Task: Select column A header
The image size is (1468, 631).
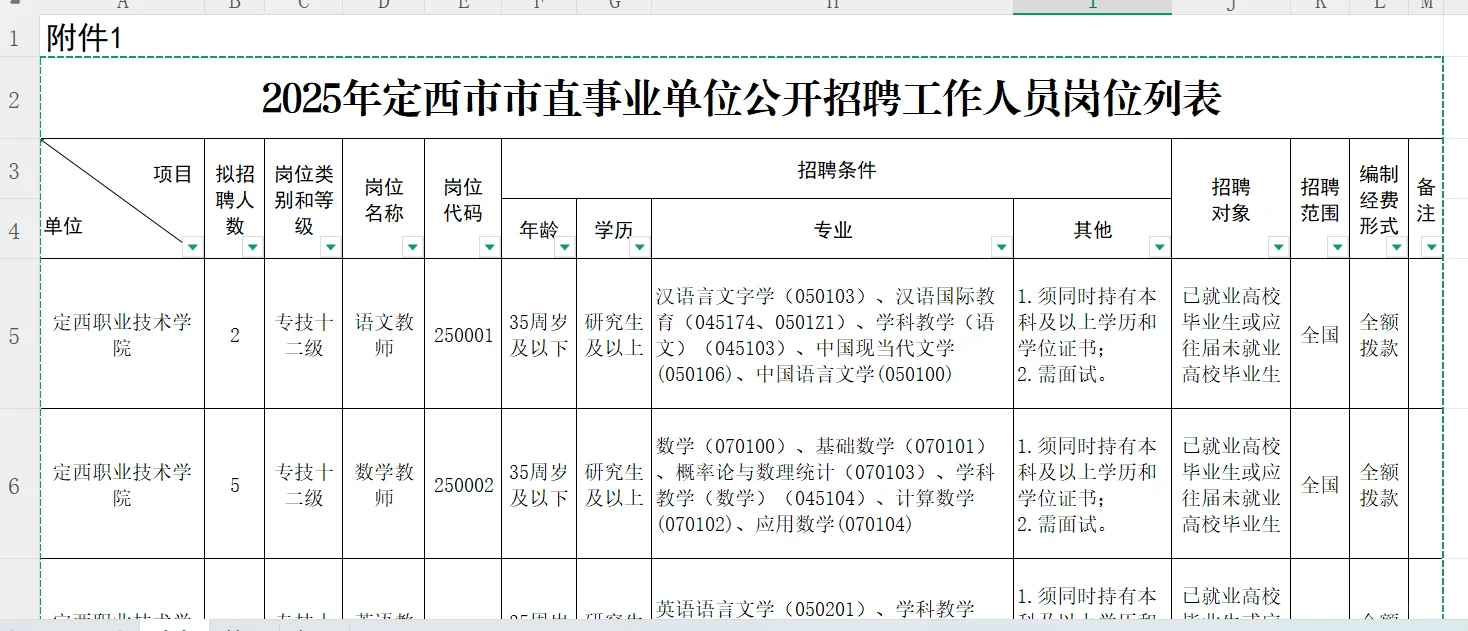Action: tap(122, 6)
